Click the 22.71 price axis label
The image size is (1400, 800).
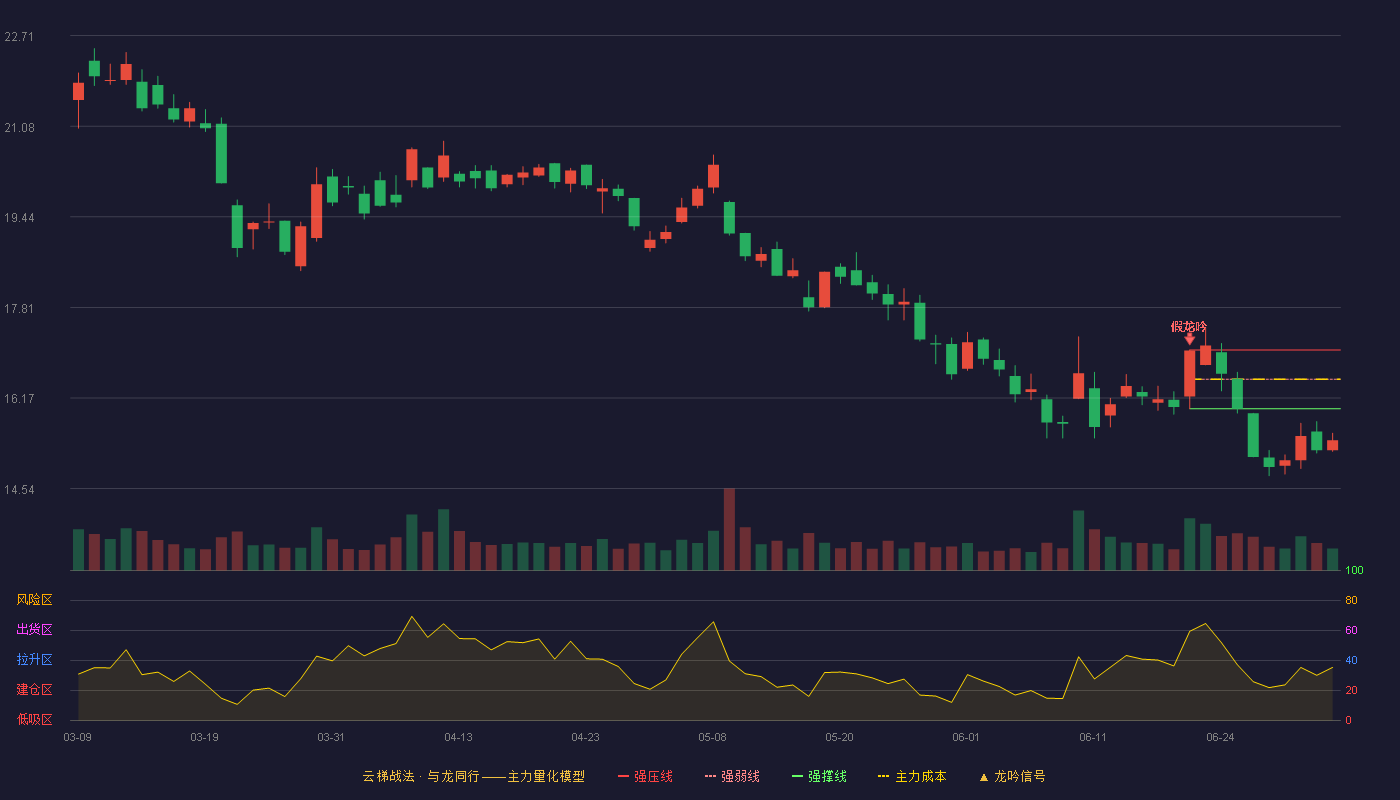19,36
